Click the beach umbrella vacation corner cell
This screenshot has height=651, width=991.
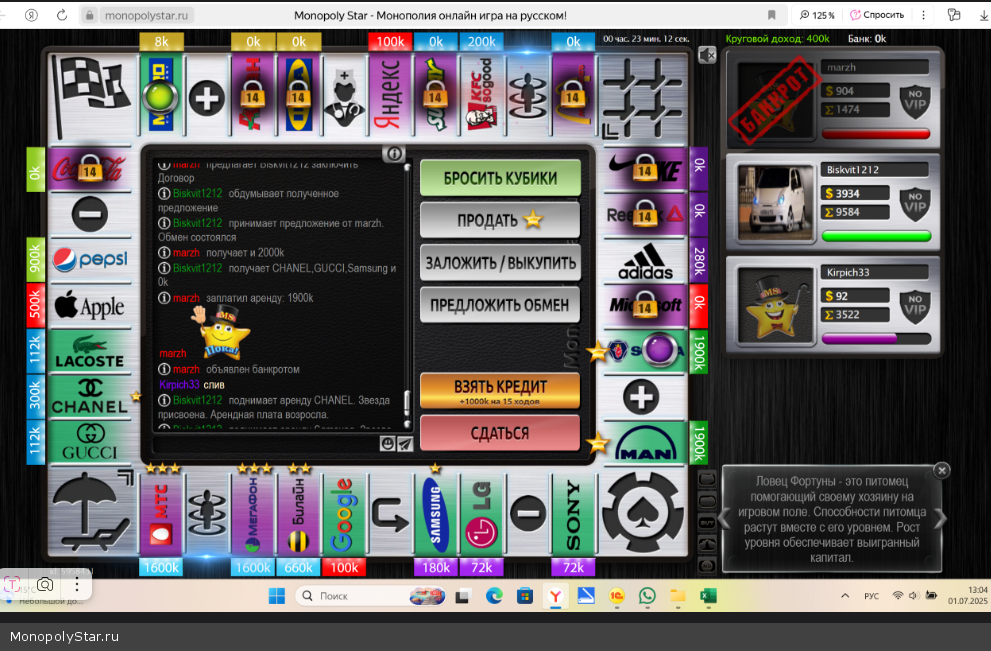[x=92, y=513]
